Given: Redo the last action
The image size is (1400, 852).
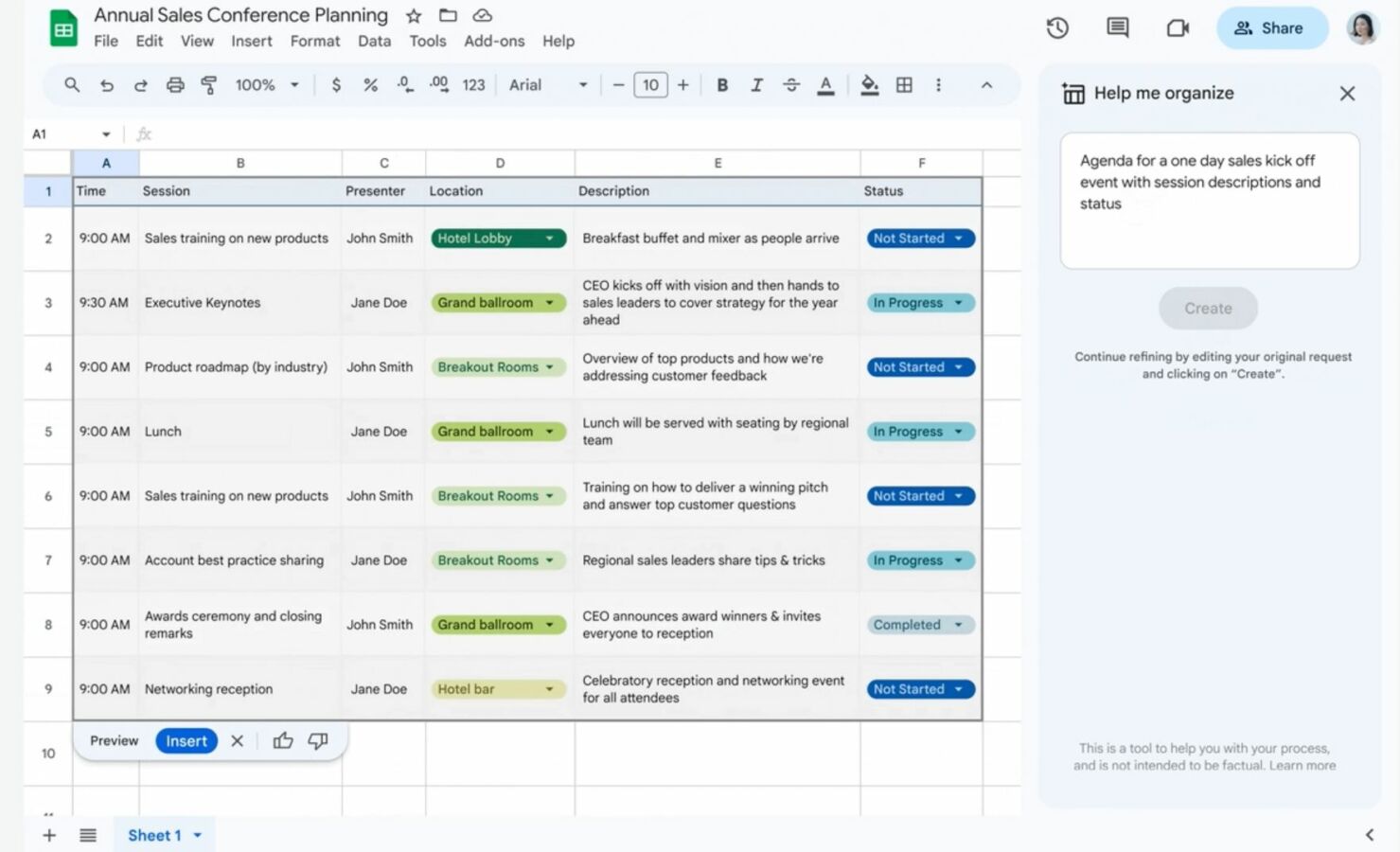Looking at the screenshot, I should [140, 85].
